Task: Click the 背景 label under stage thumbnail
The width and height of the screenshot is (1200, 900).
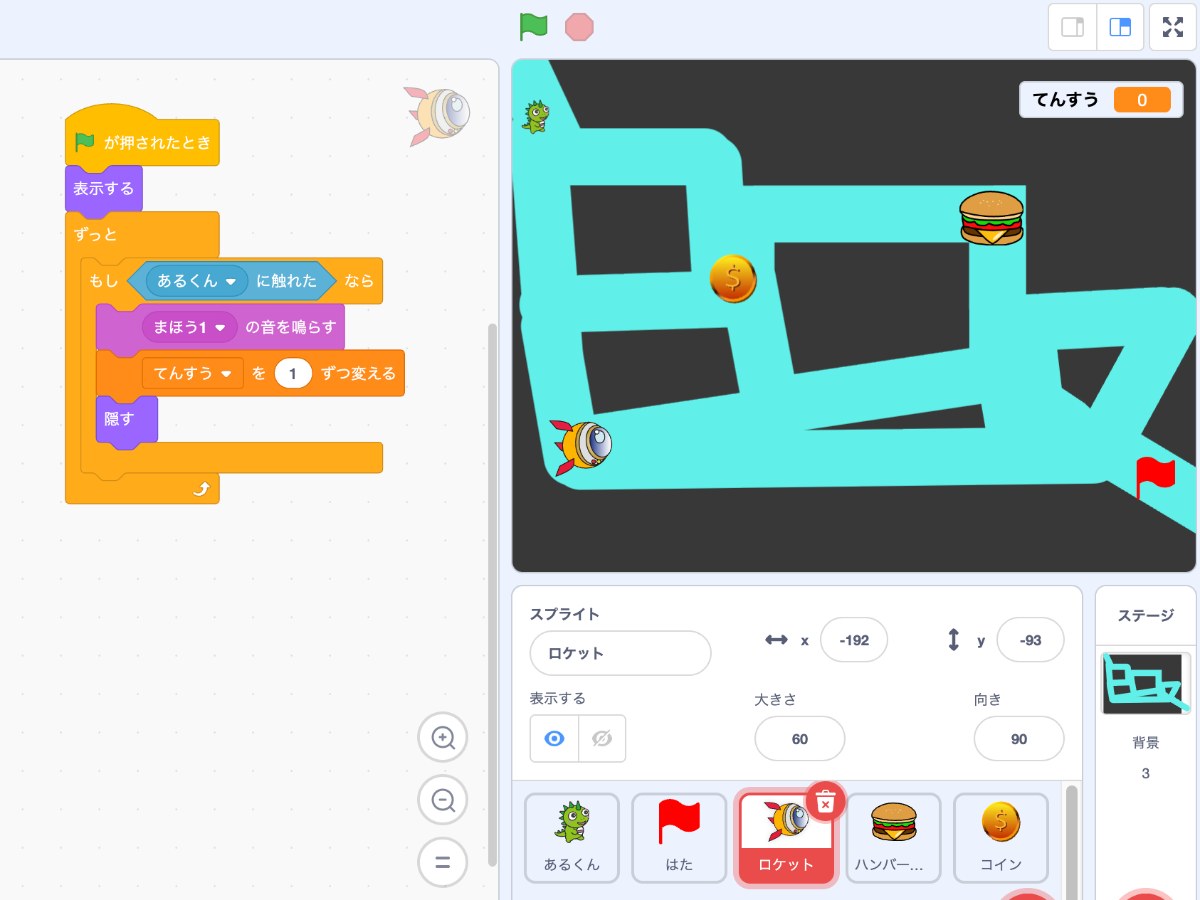Action: (x=1146, y=742)
